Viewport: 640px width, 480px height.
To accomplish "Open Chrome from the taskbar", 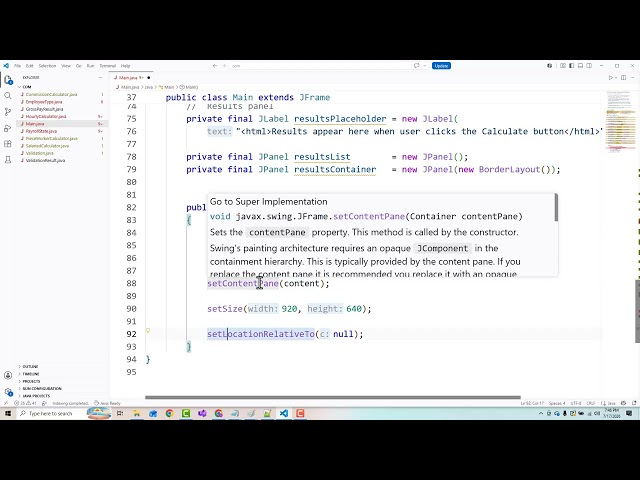I will point(169,413).
